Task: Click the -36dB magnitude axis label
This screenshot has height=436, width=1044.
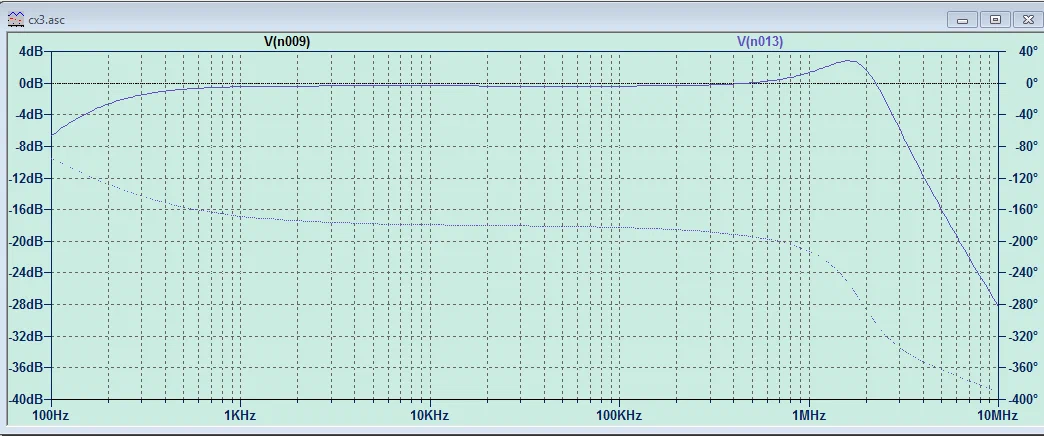Action: coord(27,367)
